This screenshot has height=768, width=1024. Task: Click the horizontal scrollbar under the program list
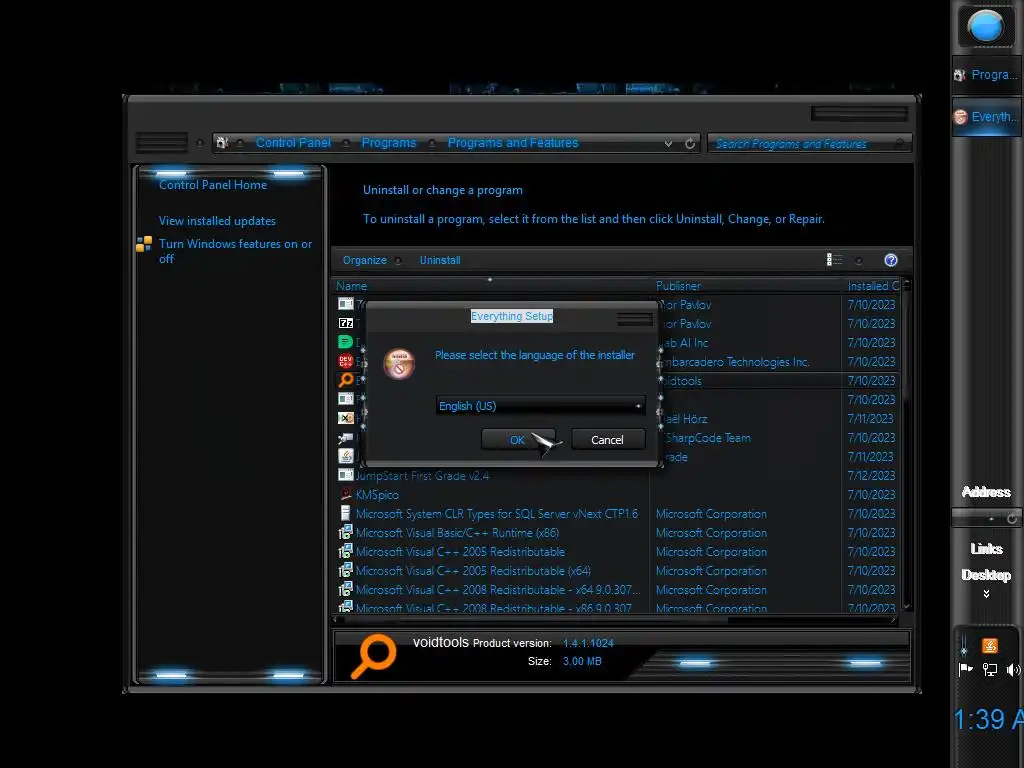[615, 619]
